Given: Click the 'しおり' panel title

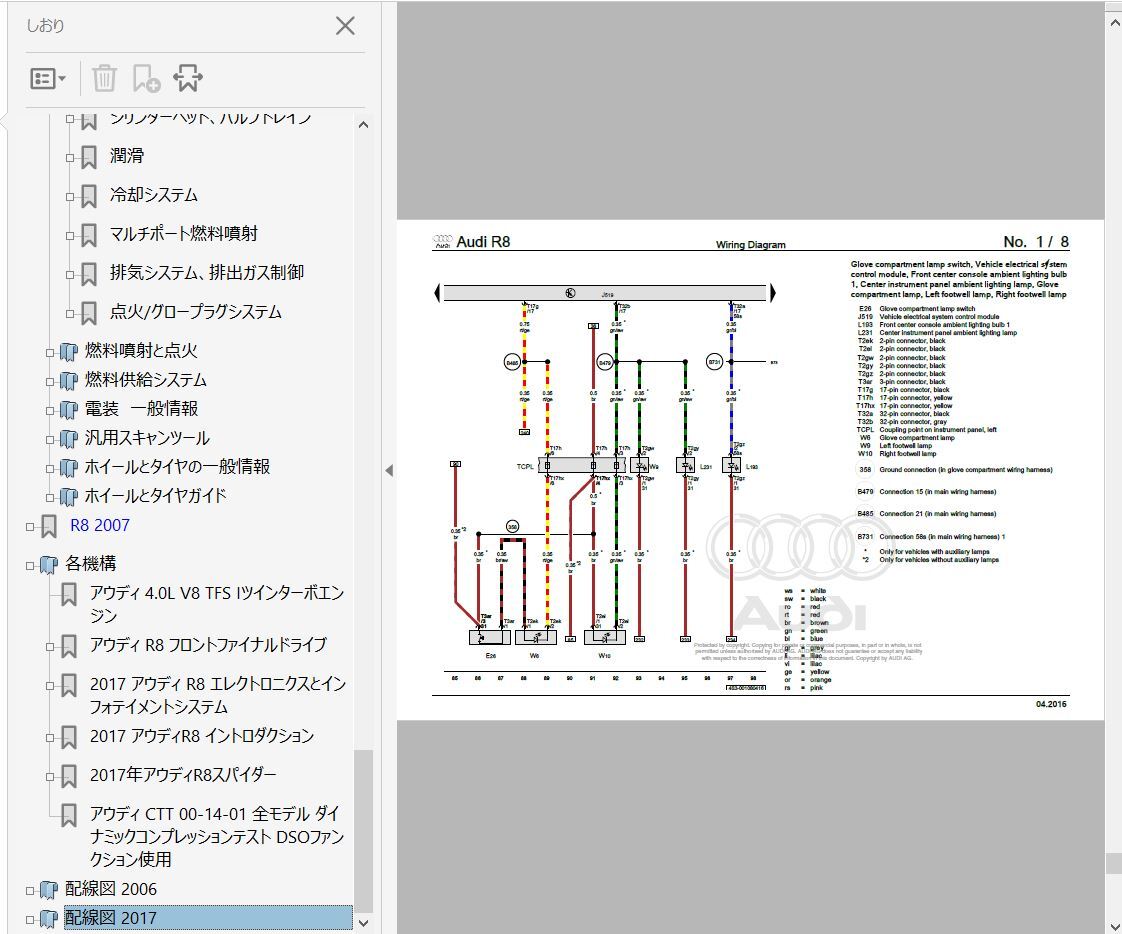Looking at the screenshot, I should (45, 26).
